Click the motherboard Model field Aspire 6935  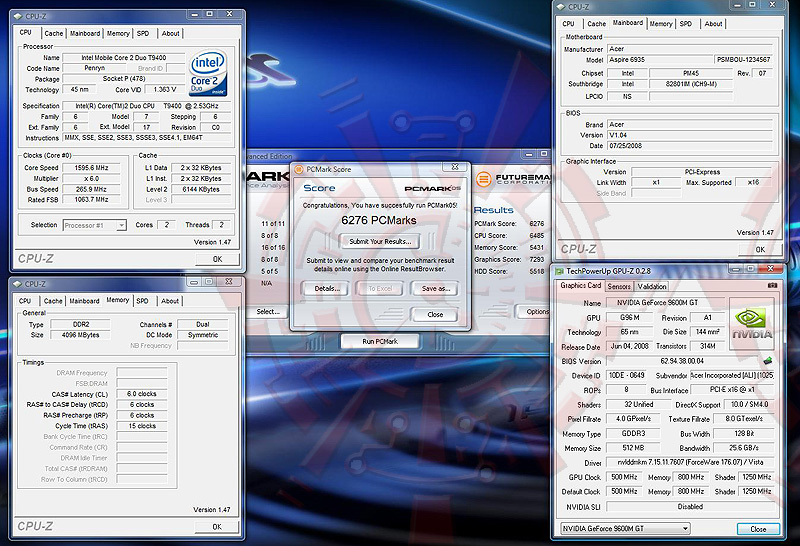[x=659, y=60]
